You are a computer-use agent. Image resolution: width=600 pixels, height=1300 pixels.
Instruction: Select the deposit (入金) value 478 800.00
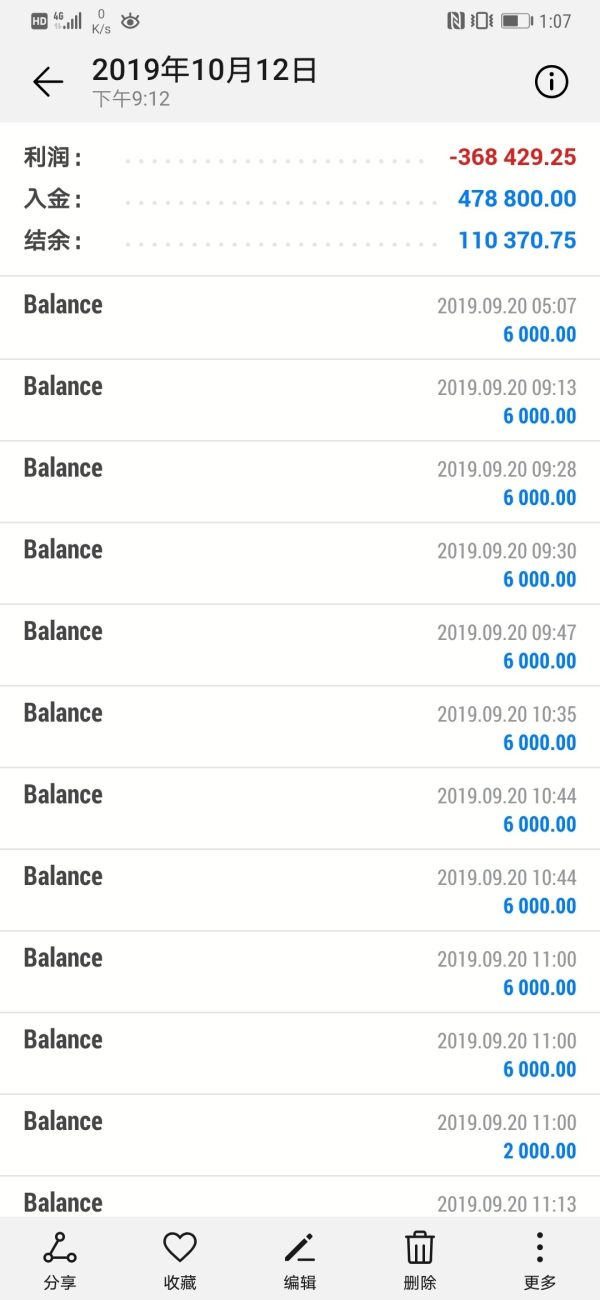tap(516, 199)
